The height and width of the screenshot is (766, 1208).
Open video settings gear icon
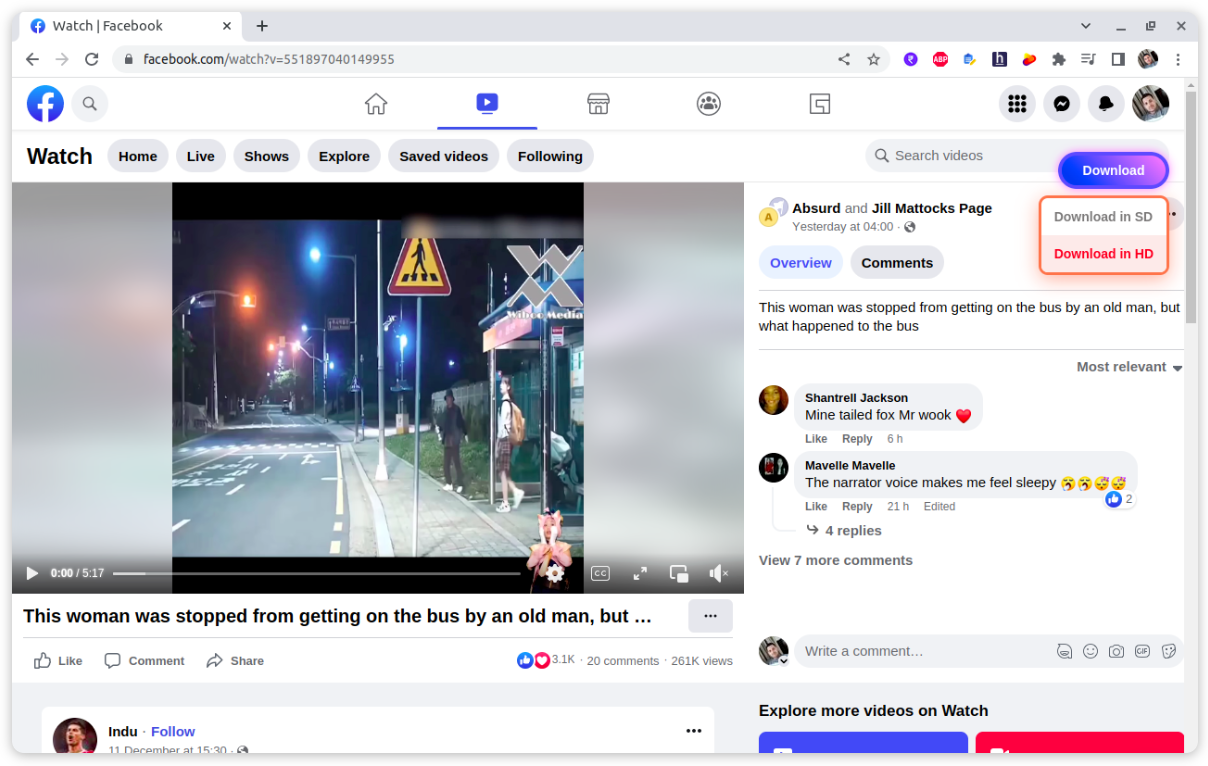pyautogui.click(x=554, y=573)
